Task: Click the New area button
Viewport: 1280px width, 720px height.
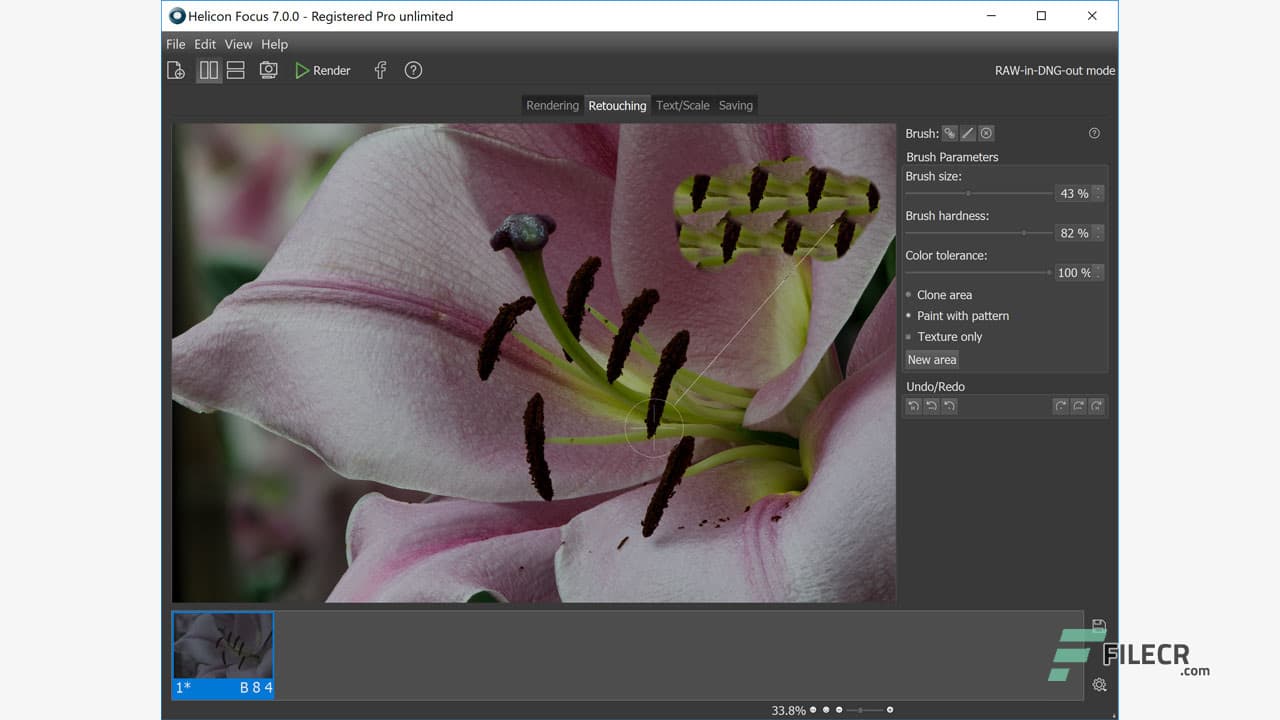Action: click(931, 359)
